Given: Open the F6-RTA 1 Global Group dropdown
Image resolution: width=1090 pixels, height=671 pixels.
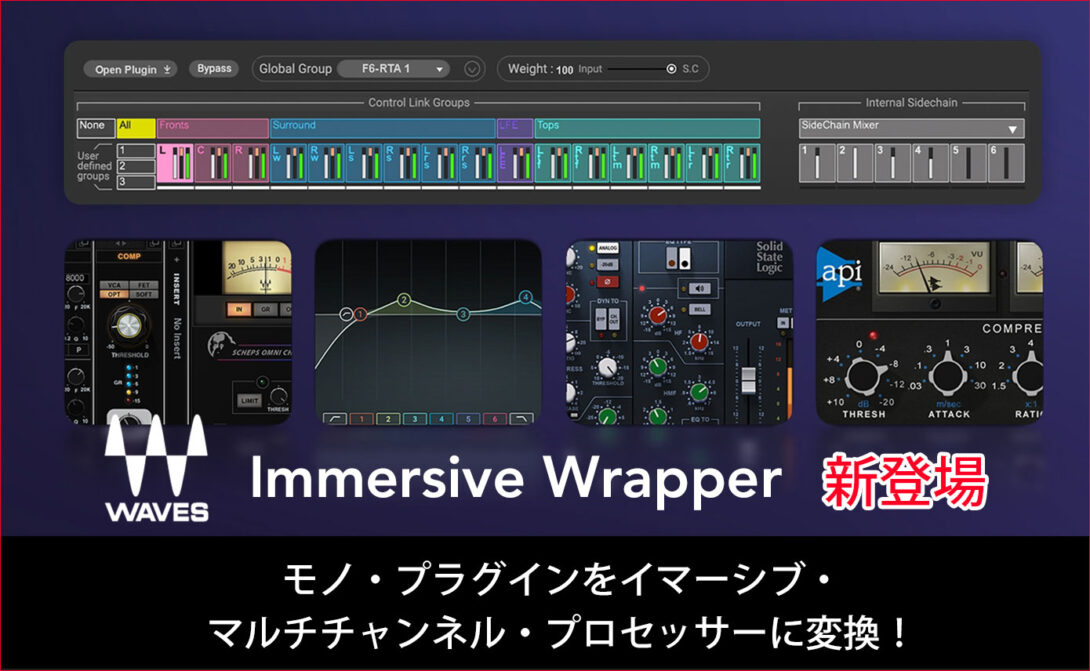Looking at the screenshot, I should (395, 69).
